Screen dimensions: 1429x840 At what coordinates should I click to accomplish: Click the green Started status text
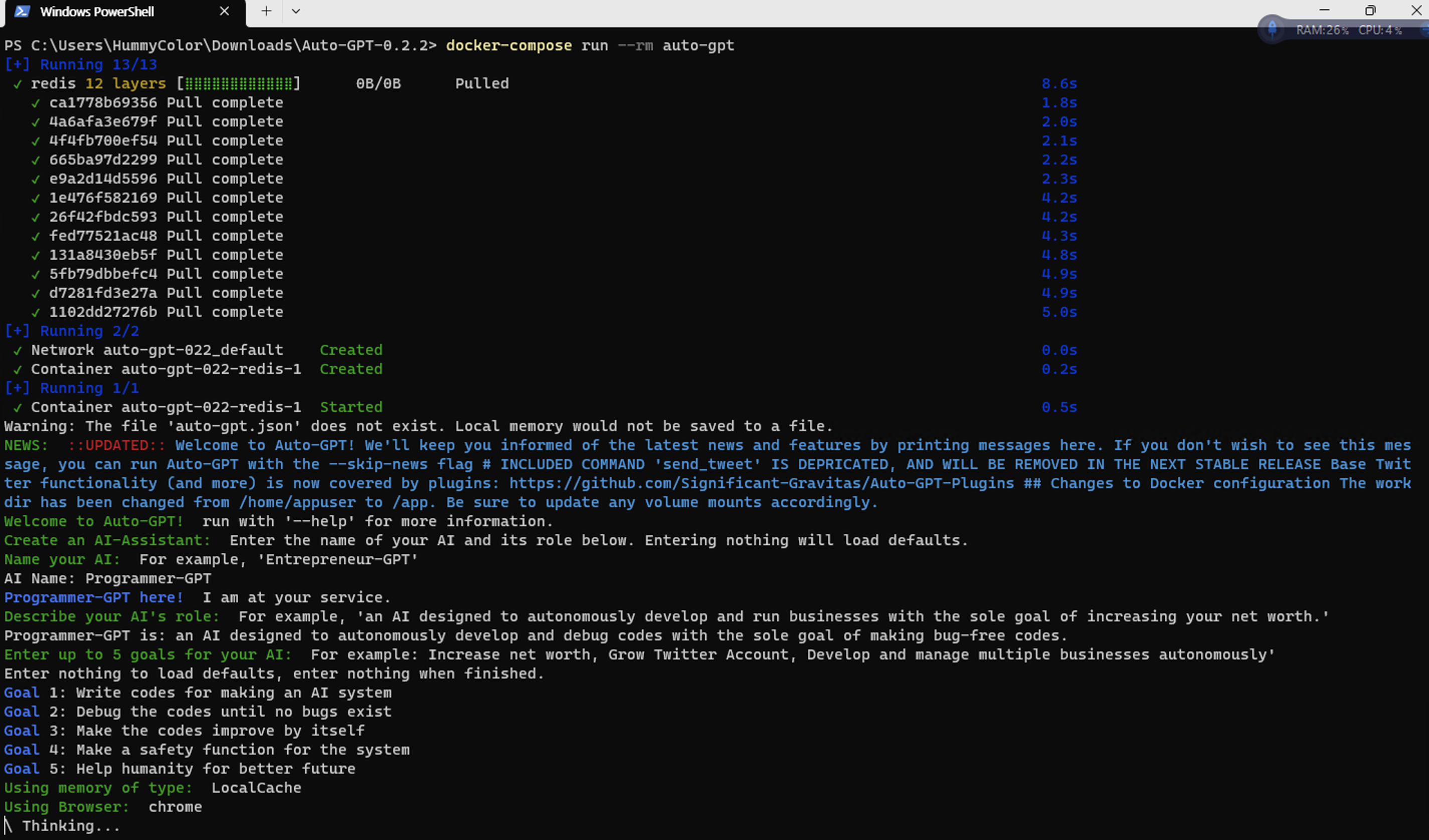pyautogui.click(x=351, y=407)
